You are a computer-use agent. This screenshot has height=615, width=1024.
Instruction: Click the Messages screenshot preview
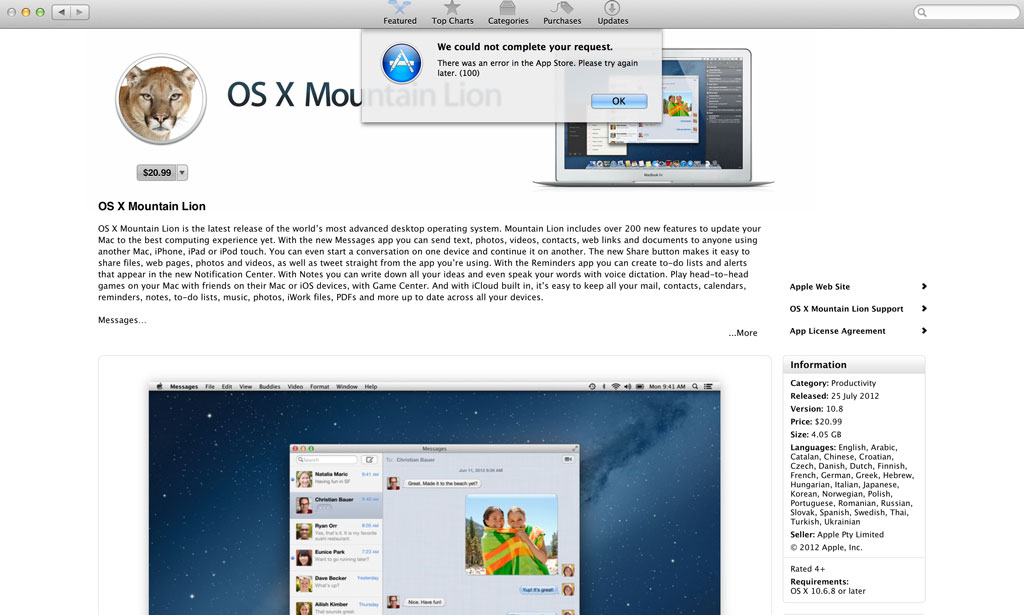tap(434, 497)
